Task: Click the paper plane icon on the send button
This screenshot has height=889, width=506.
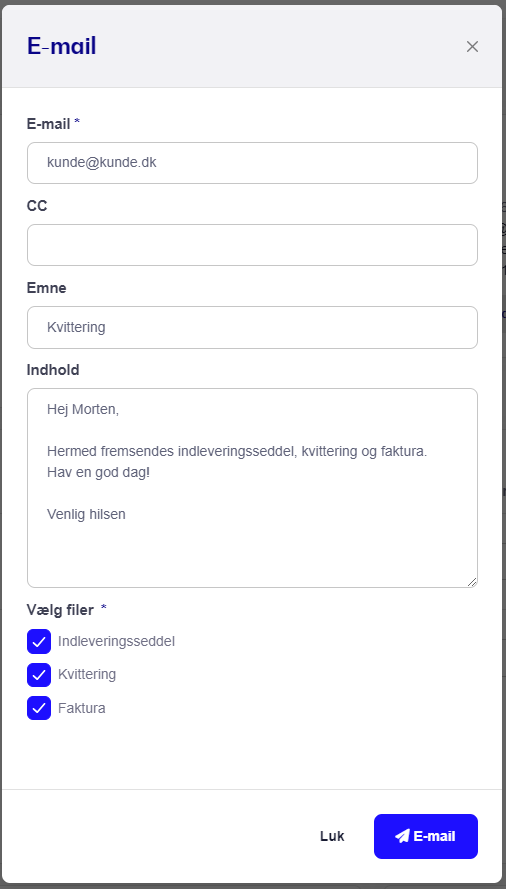Action: point(402,836)
